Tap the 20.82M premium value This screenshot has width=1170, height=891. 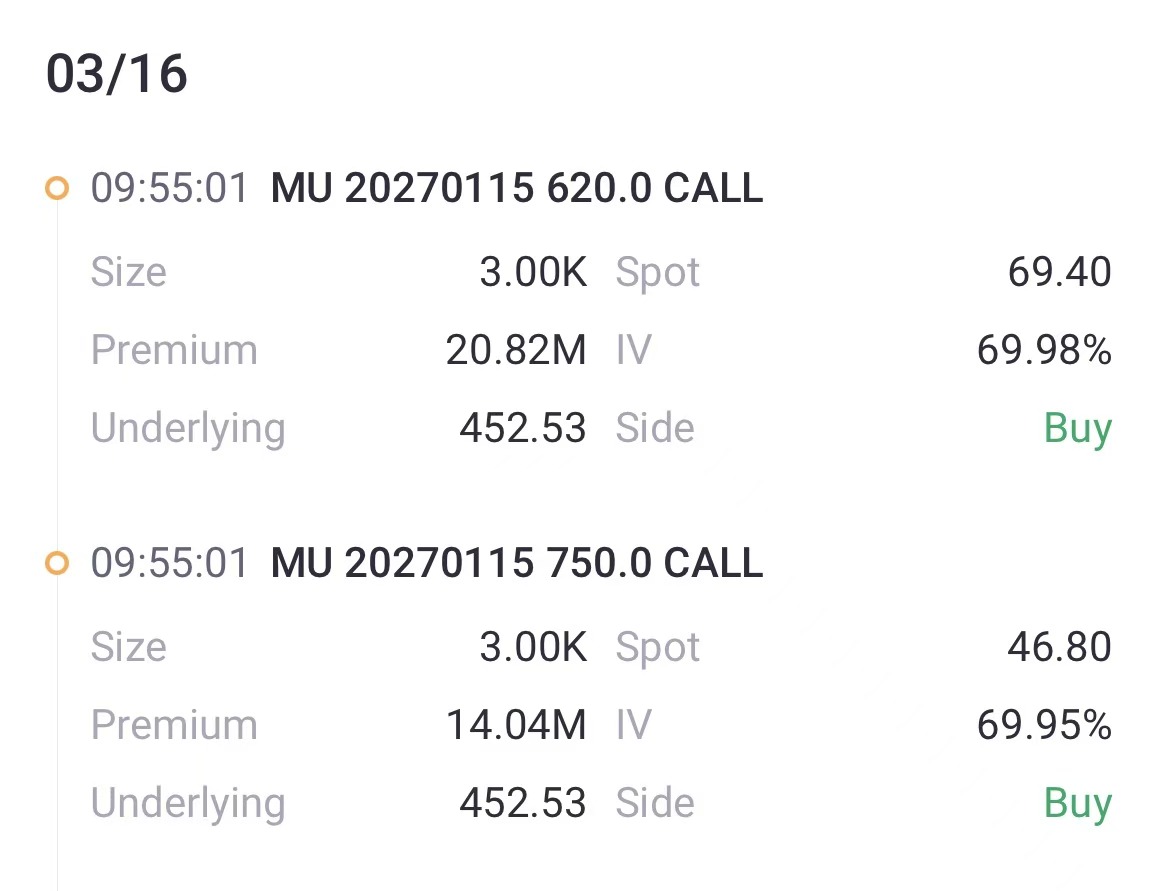tap(516, 350)
